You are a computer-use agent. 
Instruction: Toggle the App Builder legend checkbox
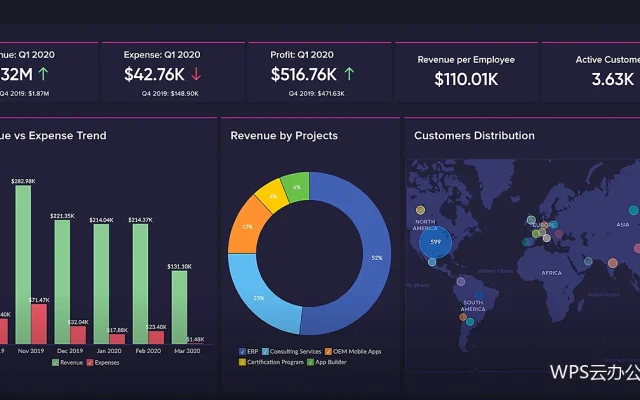pyautogui.click(x=311, y=362)
